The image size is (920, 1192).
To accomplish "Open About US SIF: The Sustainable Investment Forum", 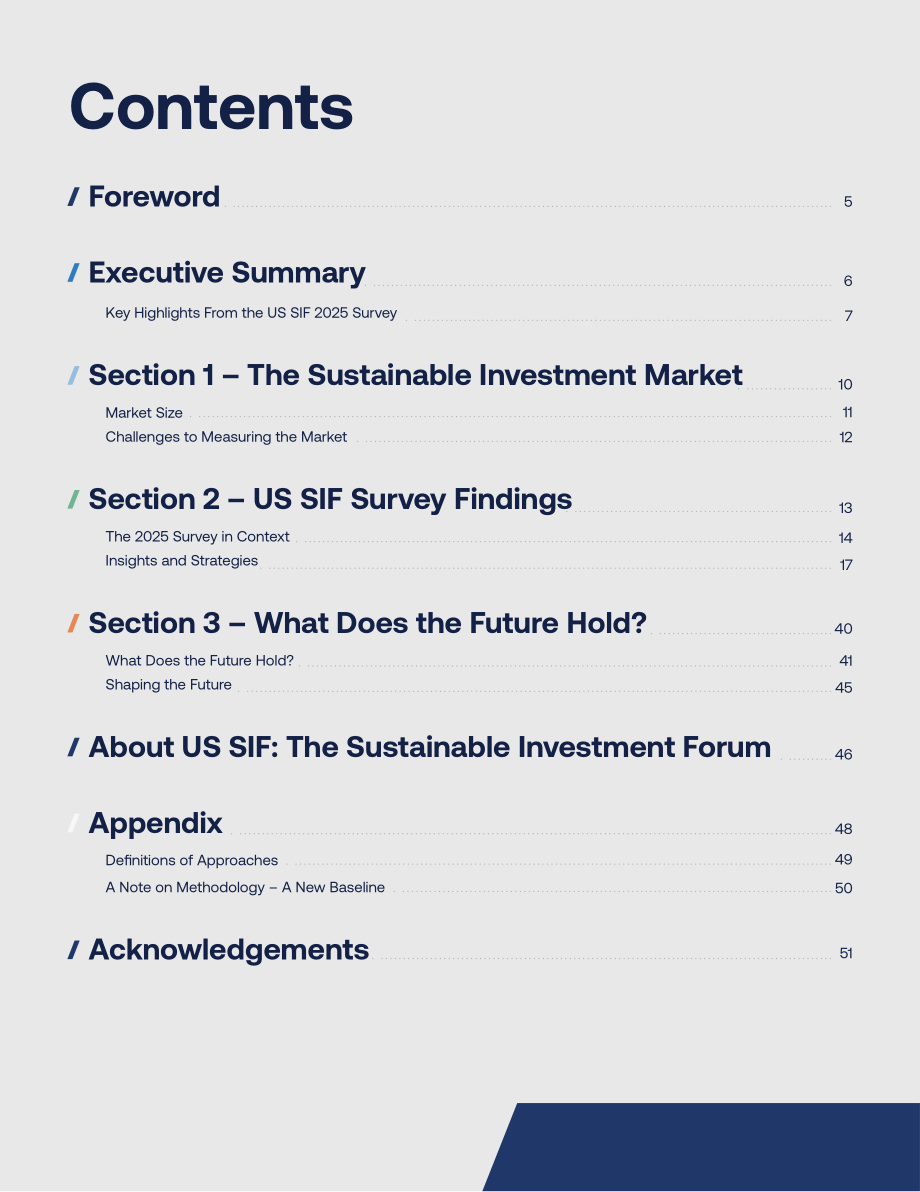I will pyautogui.click(x=430, y=747).
